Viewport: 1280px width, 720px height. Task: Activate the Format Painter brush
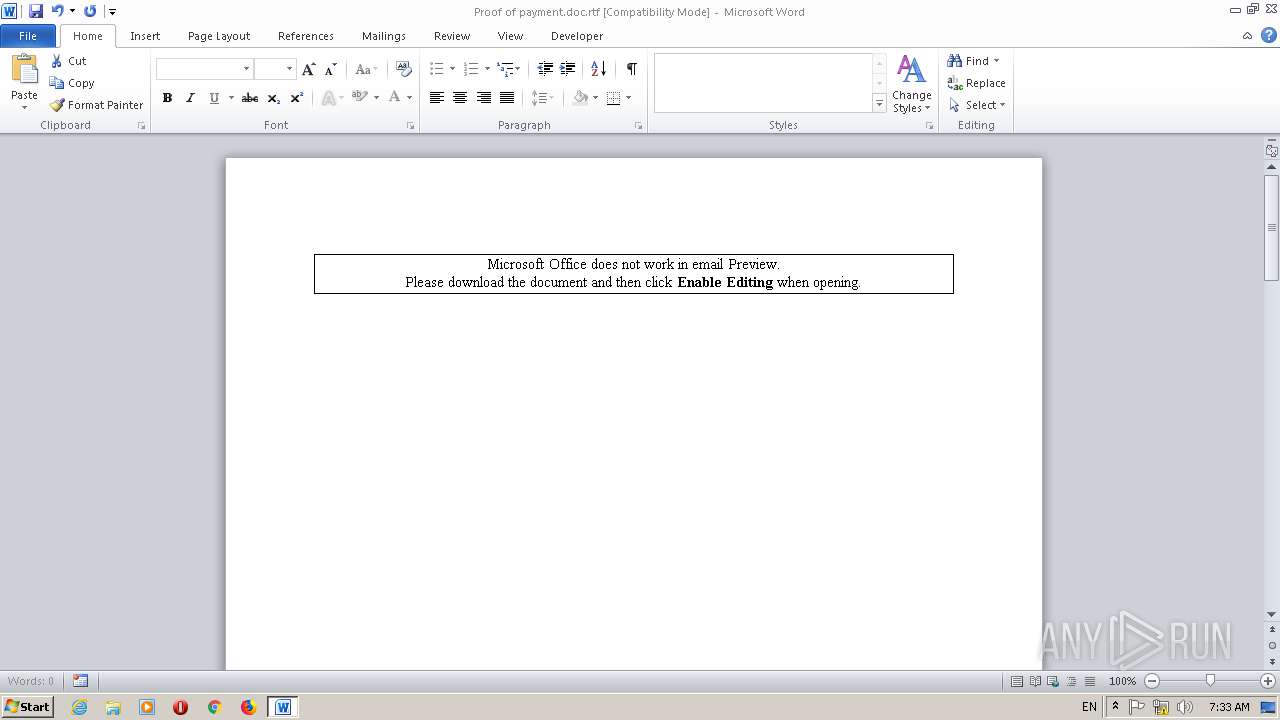coord(57,105)
